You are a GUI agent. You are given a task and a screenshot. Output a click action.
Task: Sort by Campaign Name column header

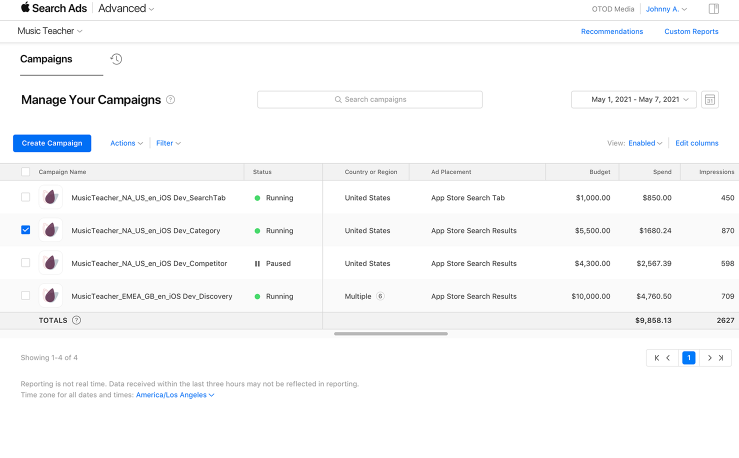coord(62,172)
